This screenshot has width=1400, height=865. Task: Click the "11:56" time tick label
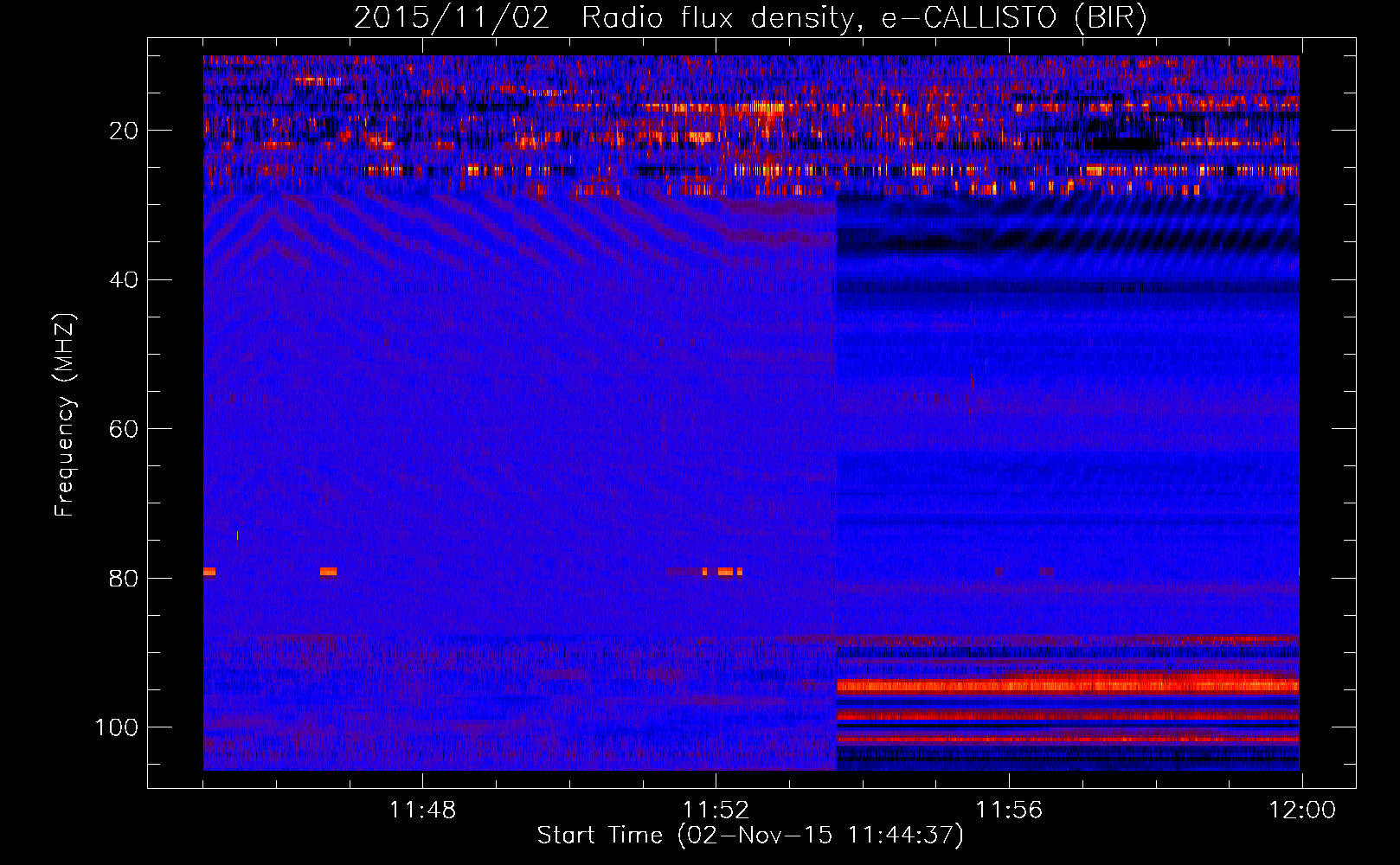[1009, 811]
